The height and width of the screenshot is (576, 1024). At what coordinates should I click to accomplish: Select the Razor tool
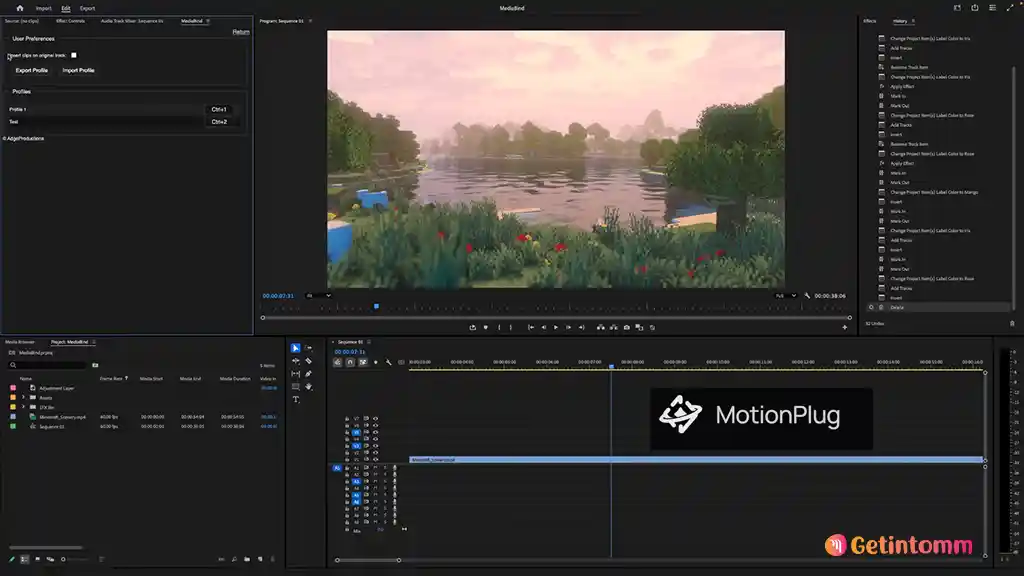309,361
